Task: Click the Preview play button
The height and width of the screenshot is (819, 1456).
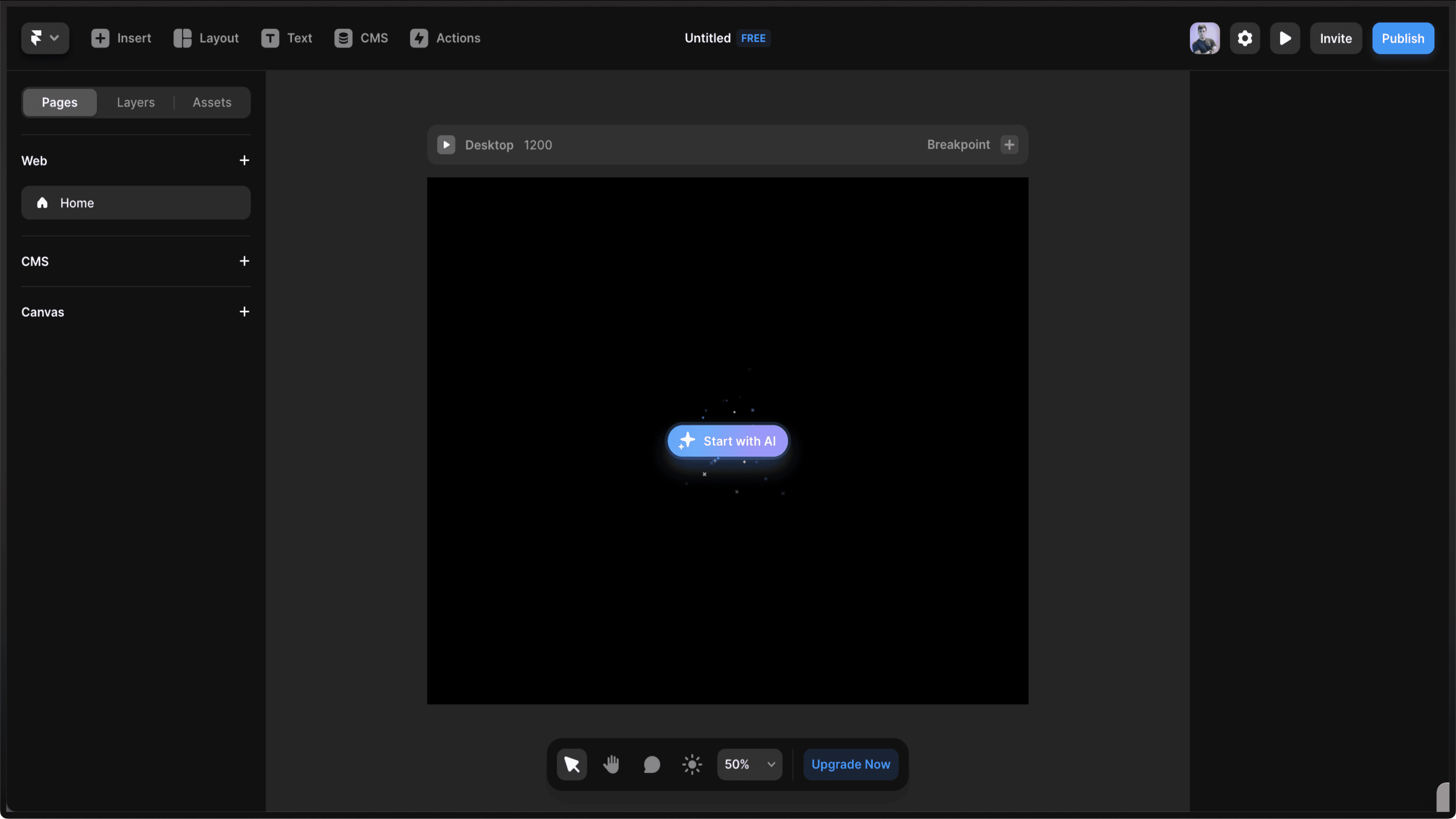Action: pyautogui.click(x=1285, y=38)
